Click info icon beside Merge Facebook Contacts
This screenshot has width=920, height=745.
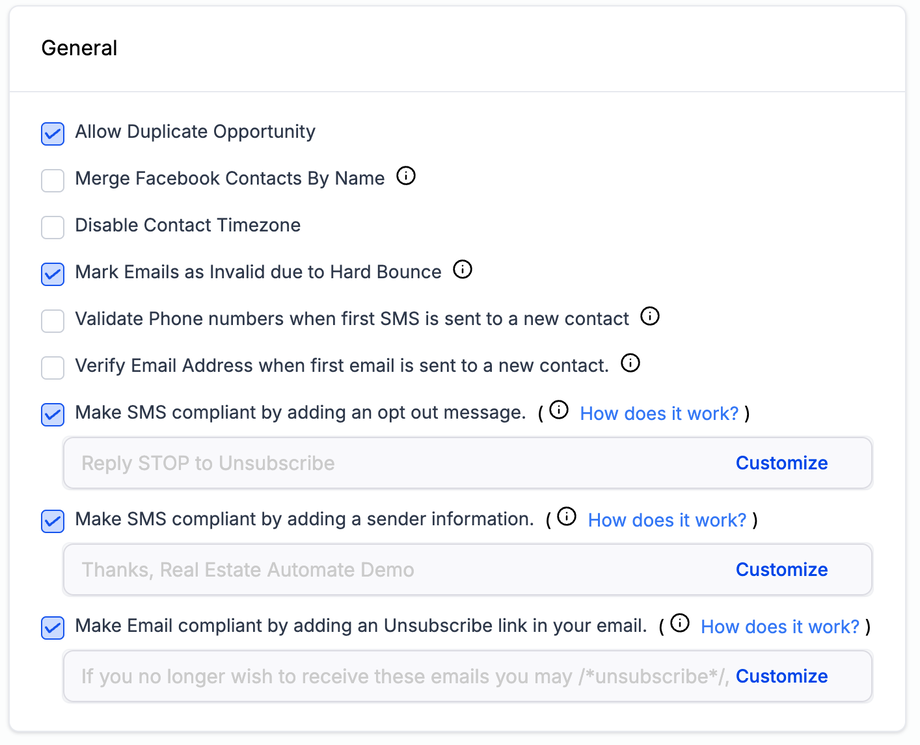(406, 176)
